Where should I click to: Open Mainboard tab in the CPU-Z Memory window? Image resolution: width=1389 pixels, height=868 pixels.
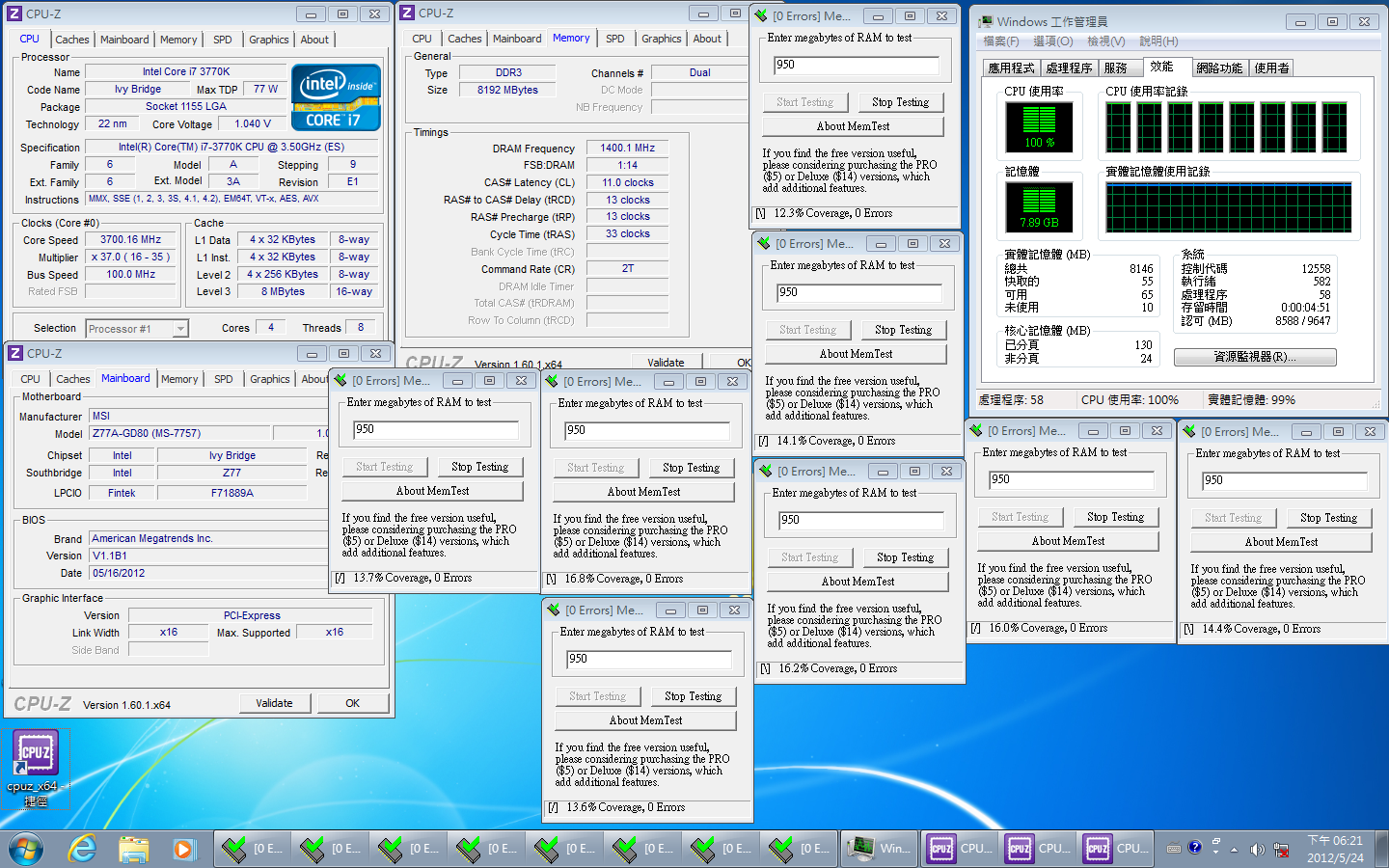point(517,39)
